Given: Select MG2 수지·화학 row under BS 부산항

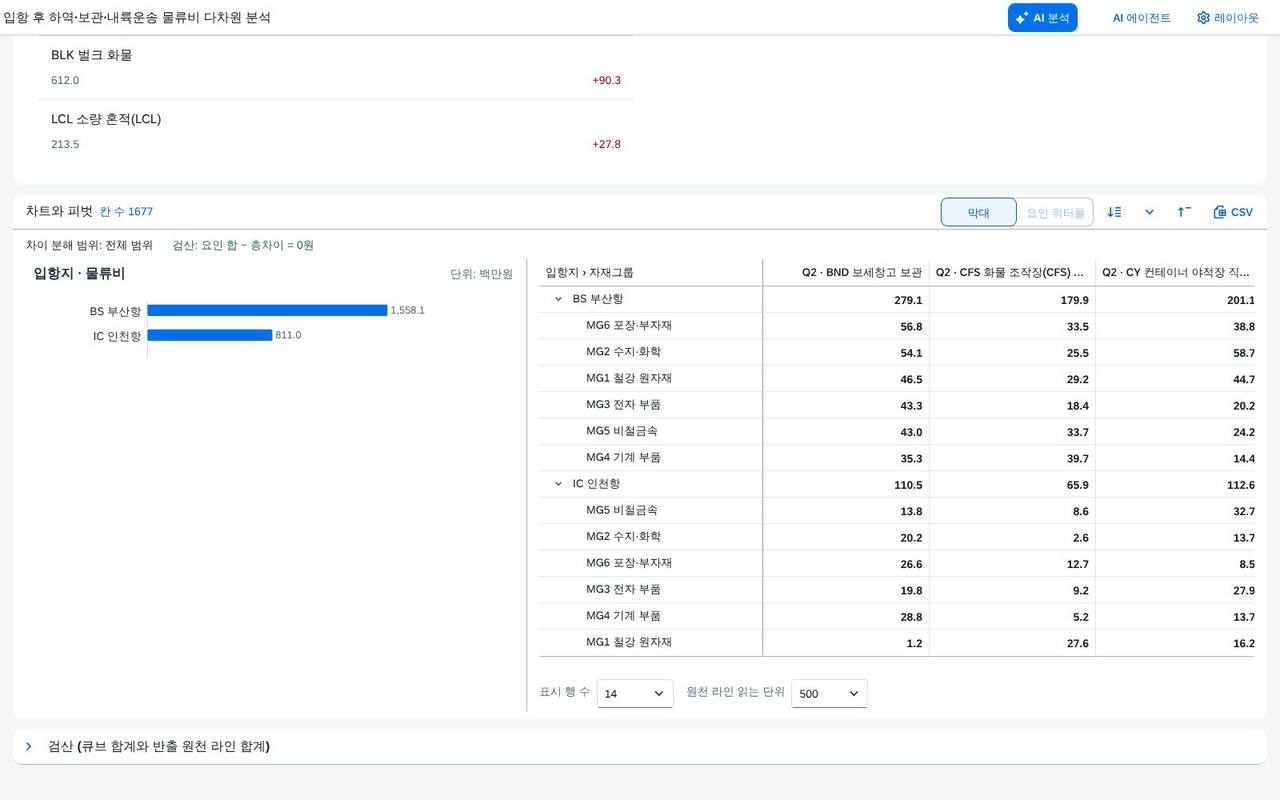Looking at the screenshot, I should pyautogui.click(x=897, y=352).
